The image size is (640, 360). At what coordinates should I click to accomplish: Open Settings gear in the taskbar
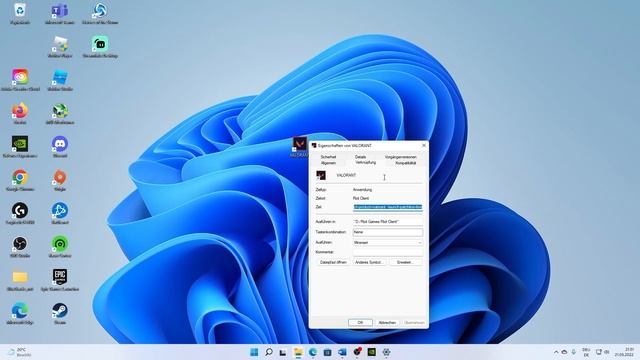tap(386, 352)
